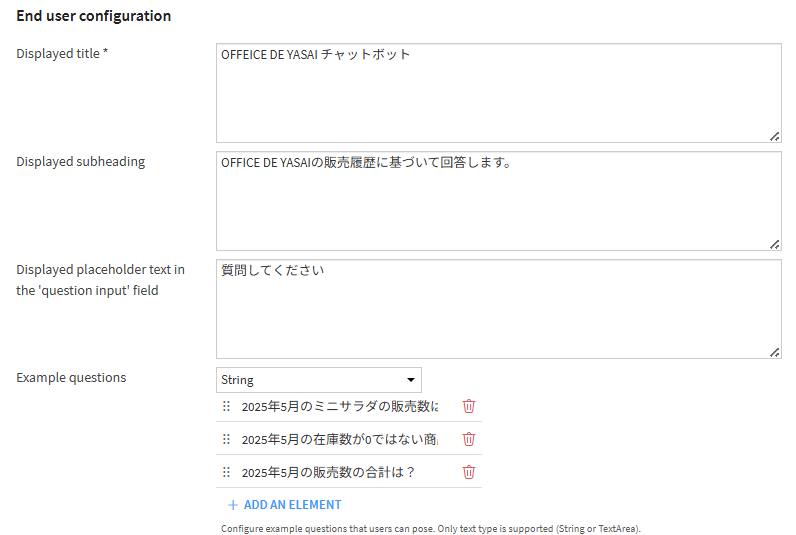Open the String type dropdown
The image size is (796, 535).
tap(319, 380)
